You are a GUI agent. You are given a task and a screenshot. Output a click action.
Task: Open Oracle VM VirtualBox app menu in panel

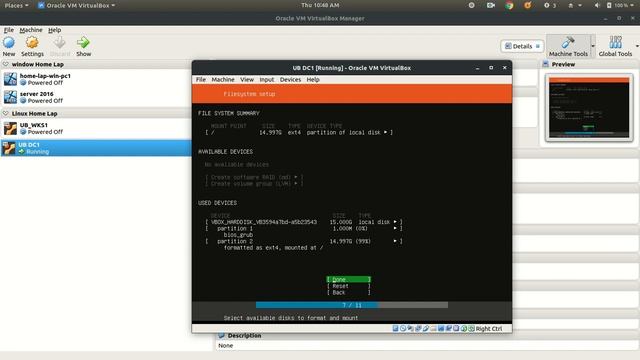(x=76, y=5)
